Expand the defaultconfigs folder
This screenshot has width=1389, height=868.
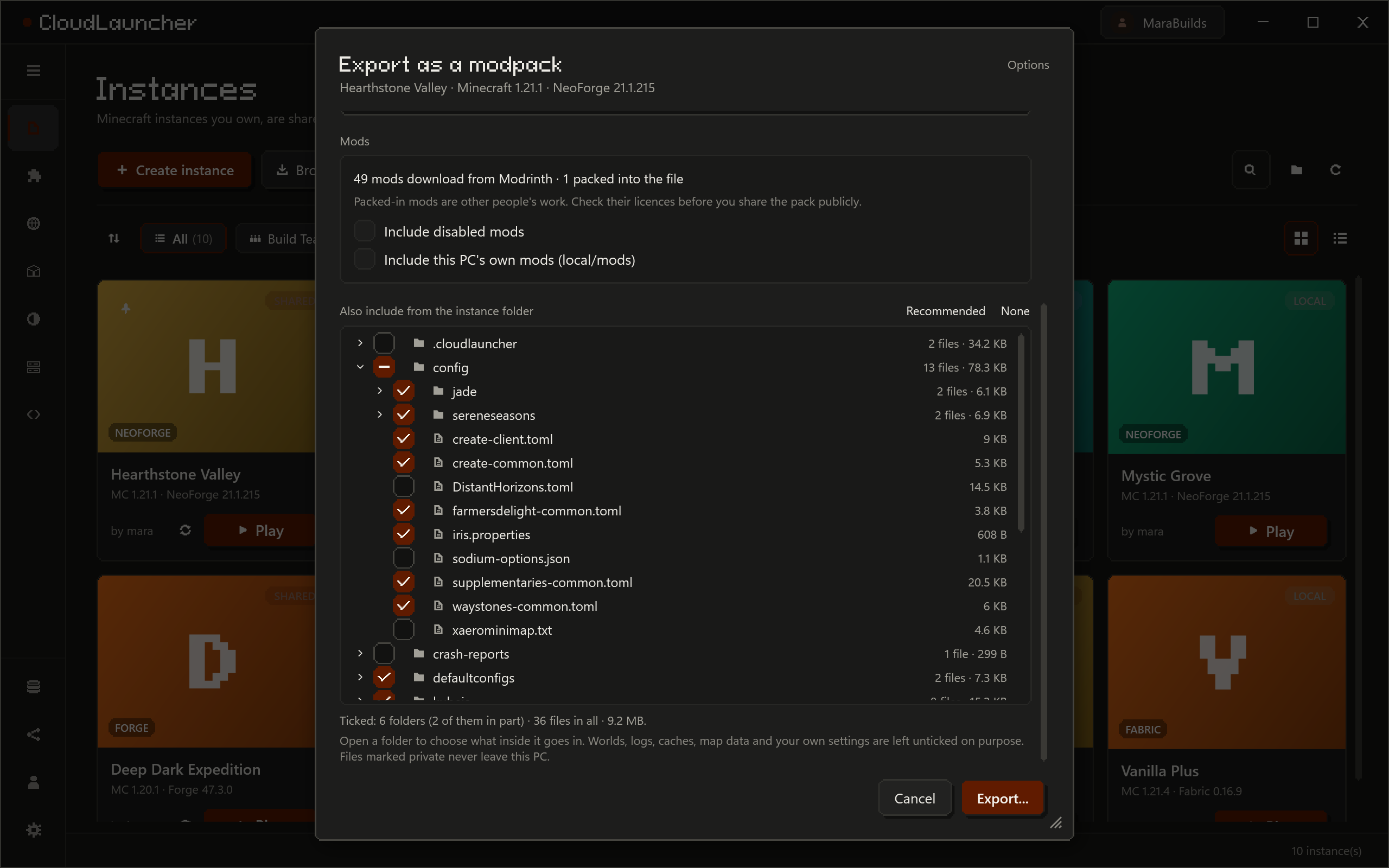360,678
